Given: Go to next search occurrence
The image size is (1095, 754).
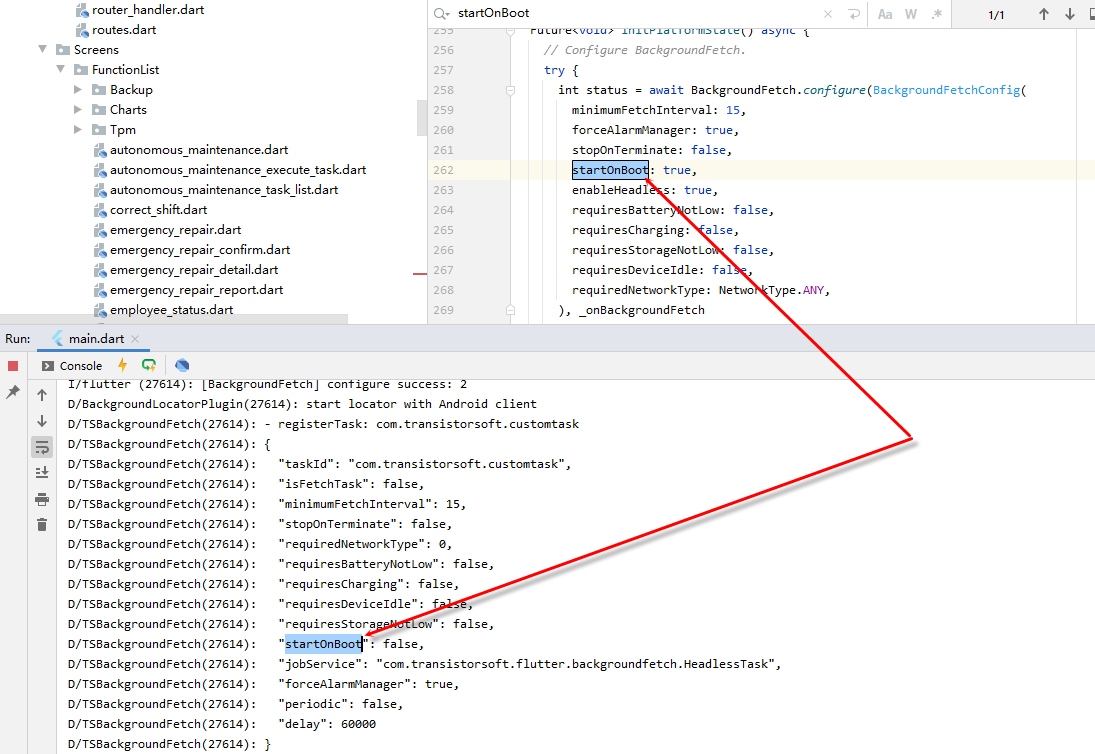Looking at the screenshot, I should (1070, 14).
